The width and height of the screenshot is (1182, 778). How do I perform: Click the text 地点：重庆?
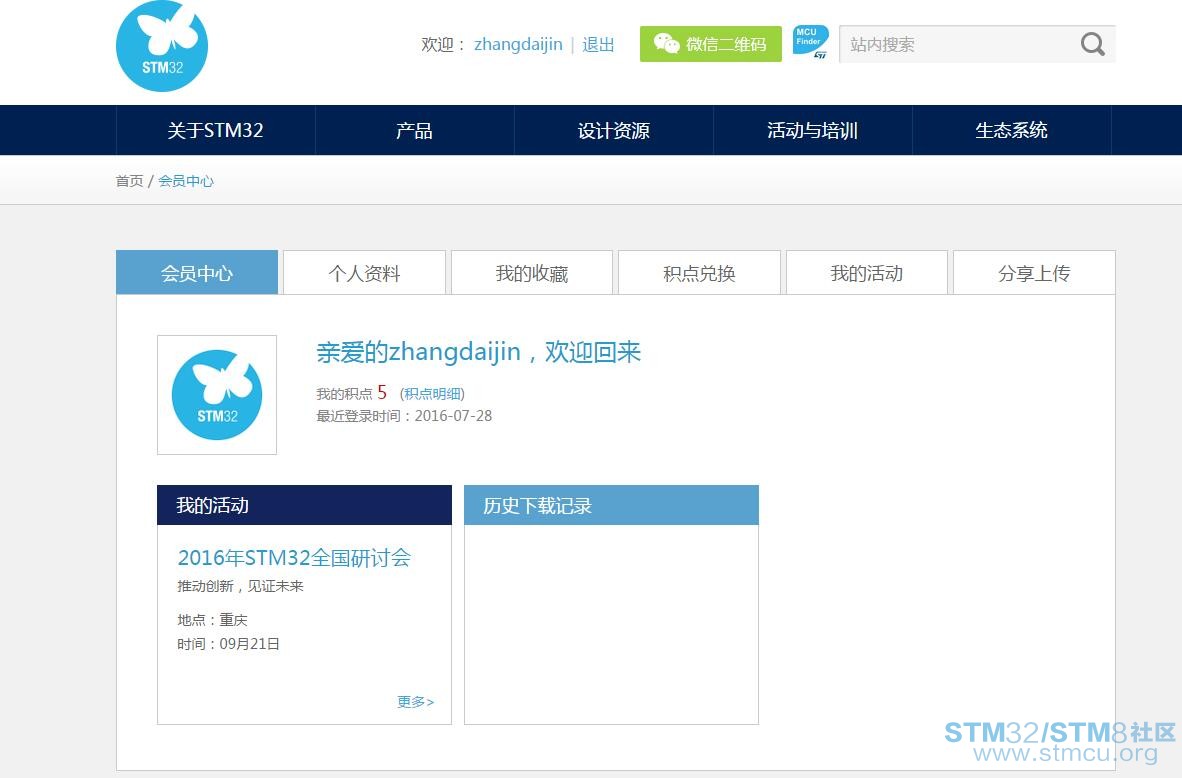tap(213, 620)
